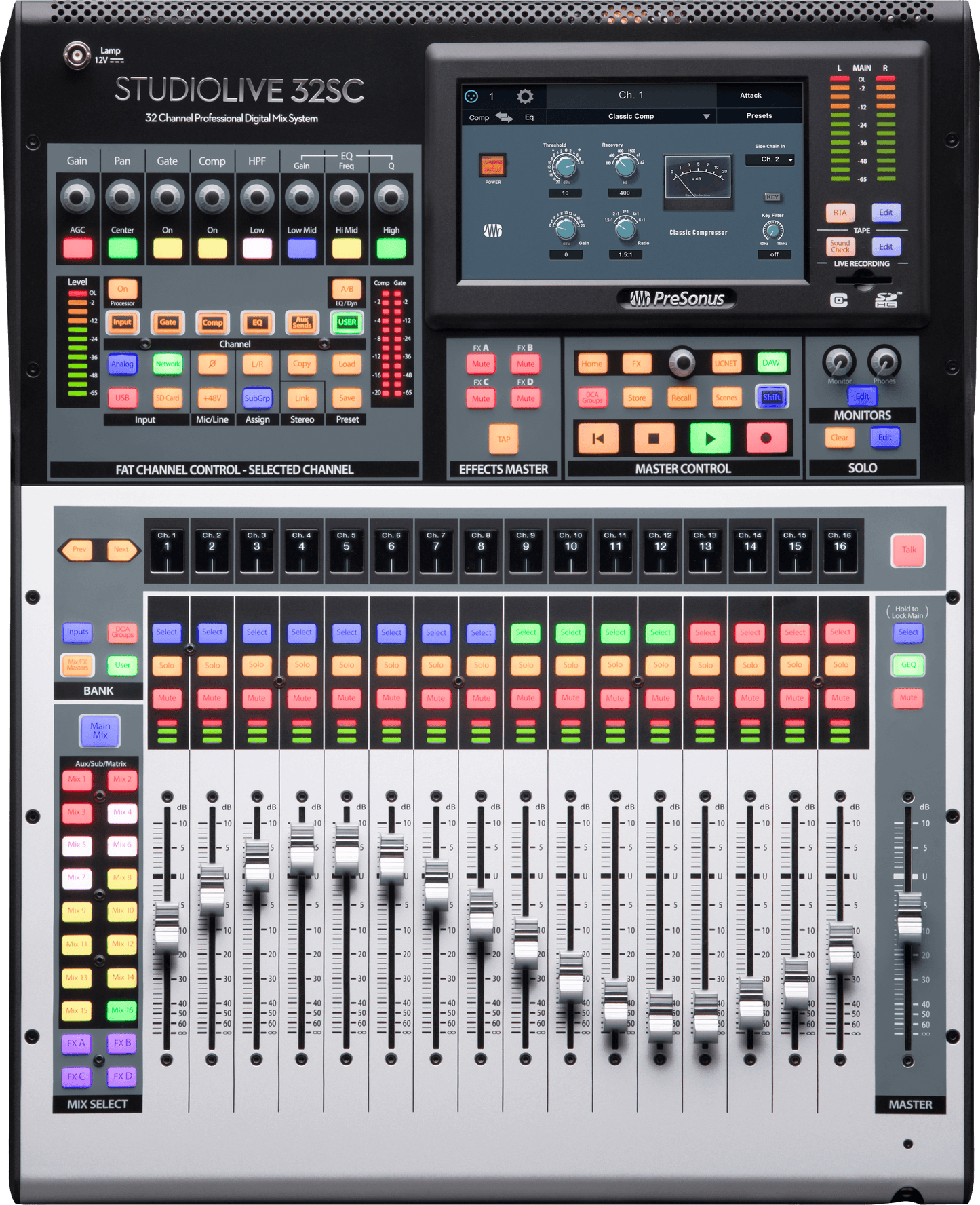Hit the red Record transport button
The width and height of the screenshot is (980, 1205).
pos(766,438)
